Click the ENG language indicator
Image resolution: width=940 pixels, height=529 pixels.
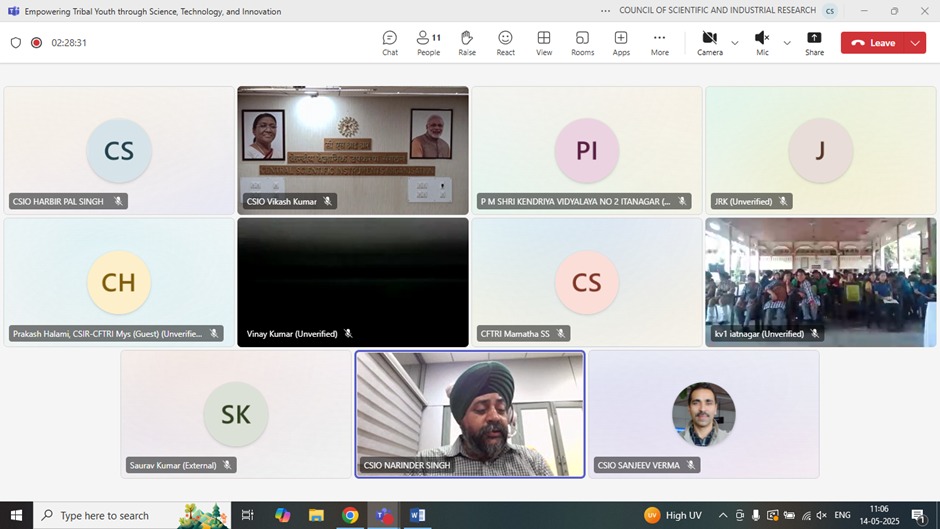(x=842, y=515)
